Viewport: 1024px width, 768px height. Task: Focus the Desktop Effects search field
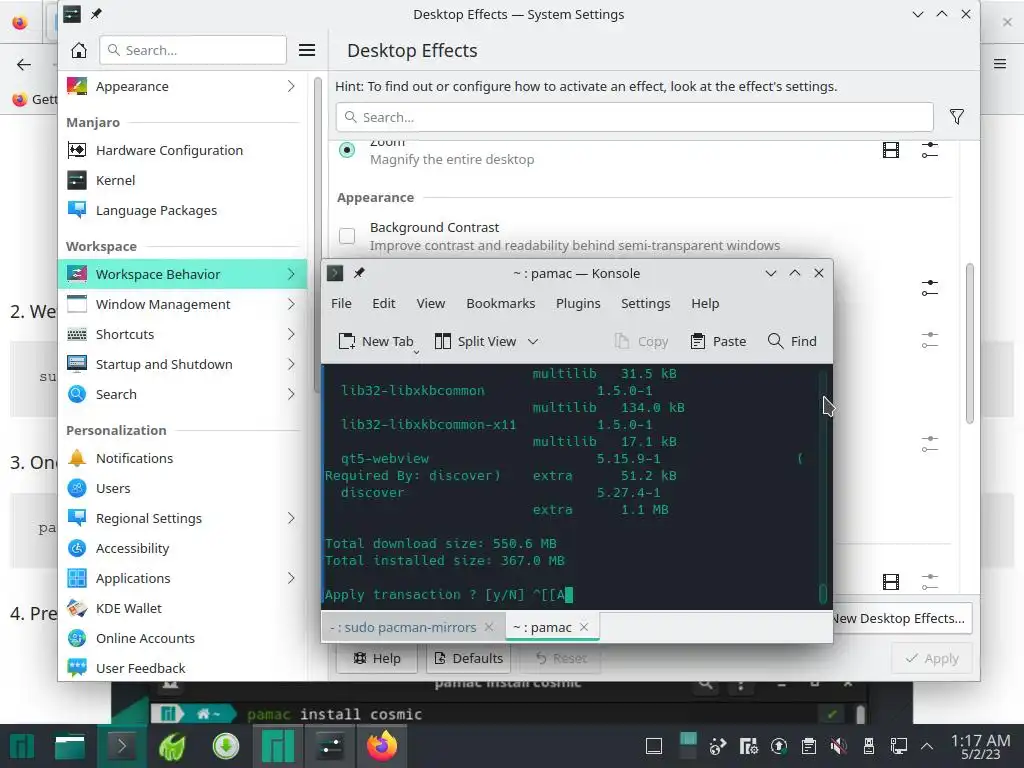coord(634,117)
